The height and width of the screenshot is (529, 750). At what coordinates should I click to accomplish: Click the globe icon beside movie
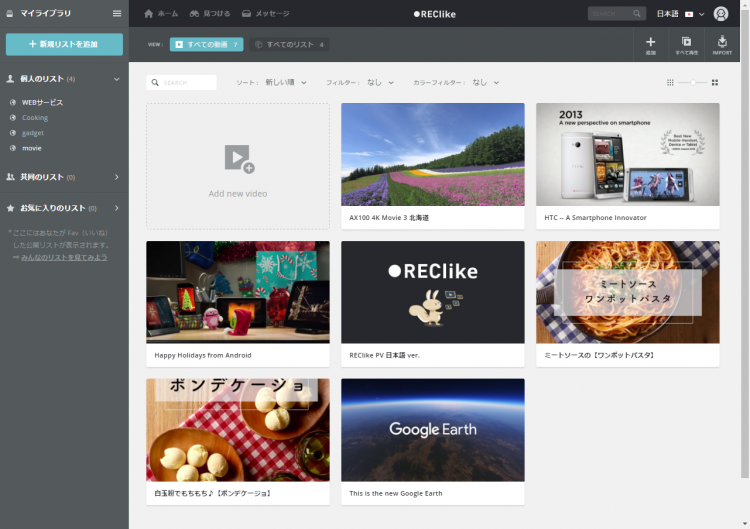(13, 148)
